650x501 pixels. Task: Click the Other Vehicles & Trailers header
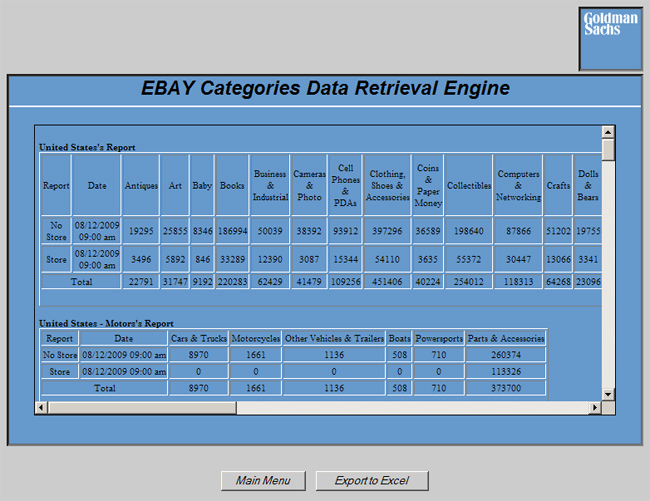(x=334, y=338)
